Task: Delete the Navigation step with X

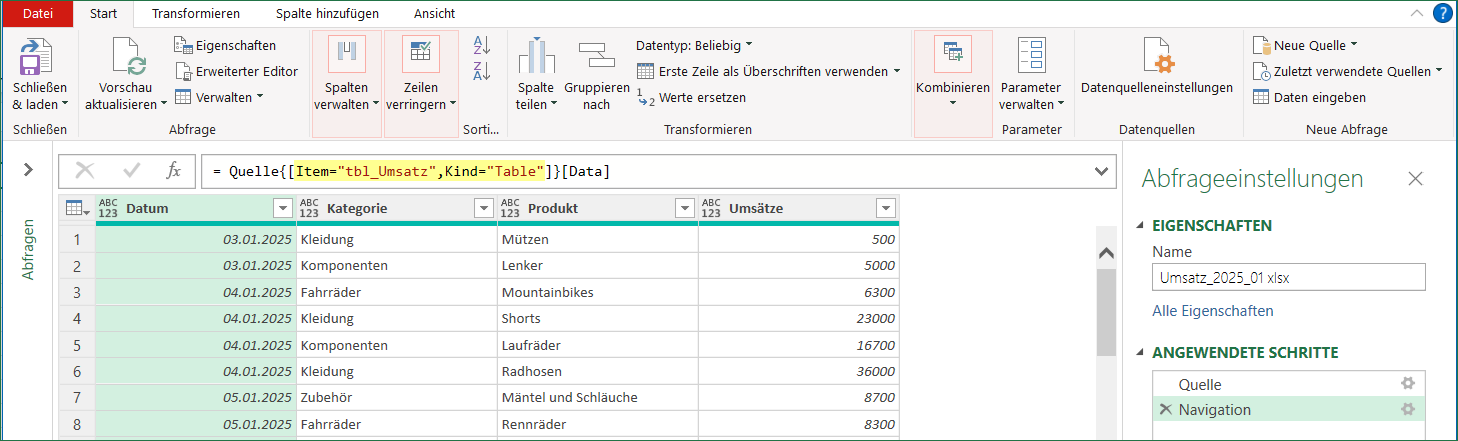Action: pos(1165,409)
